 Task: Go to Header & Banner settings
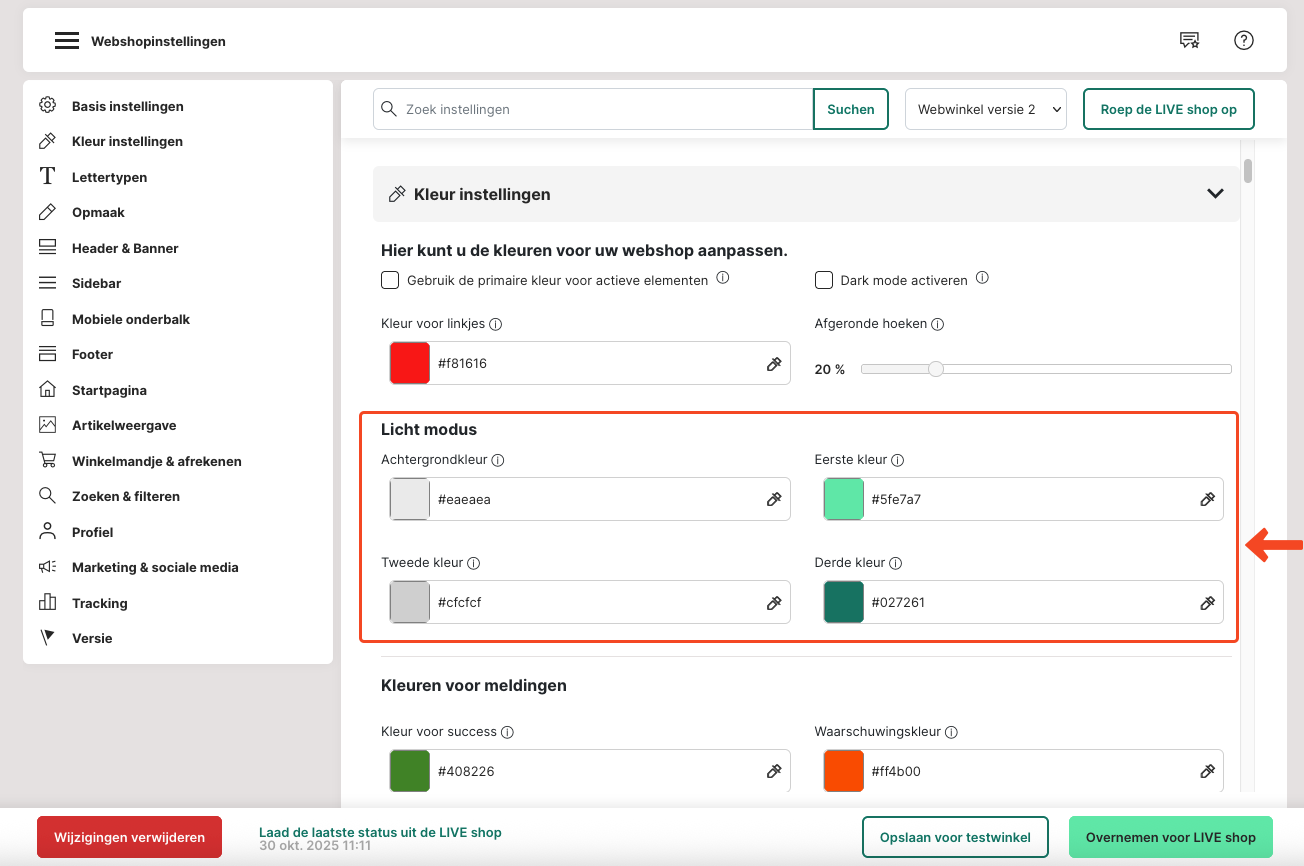tap(125, 248)
